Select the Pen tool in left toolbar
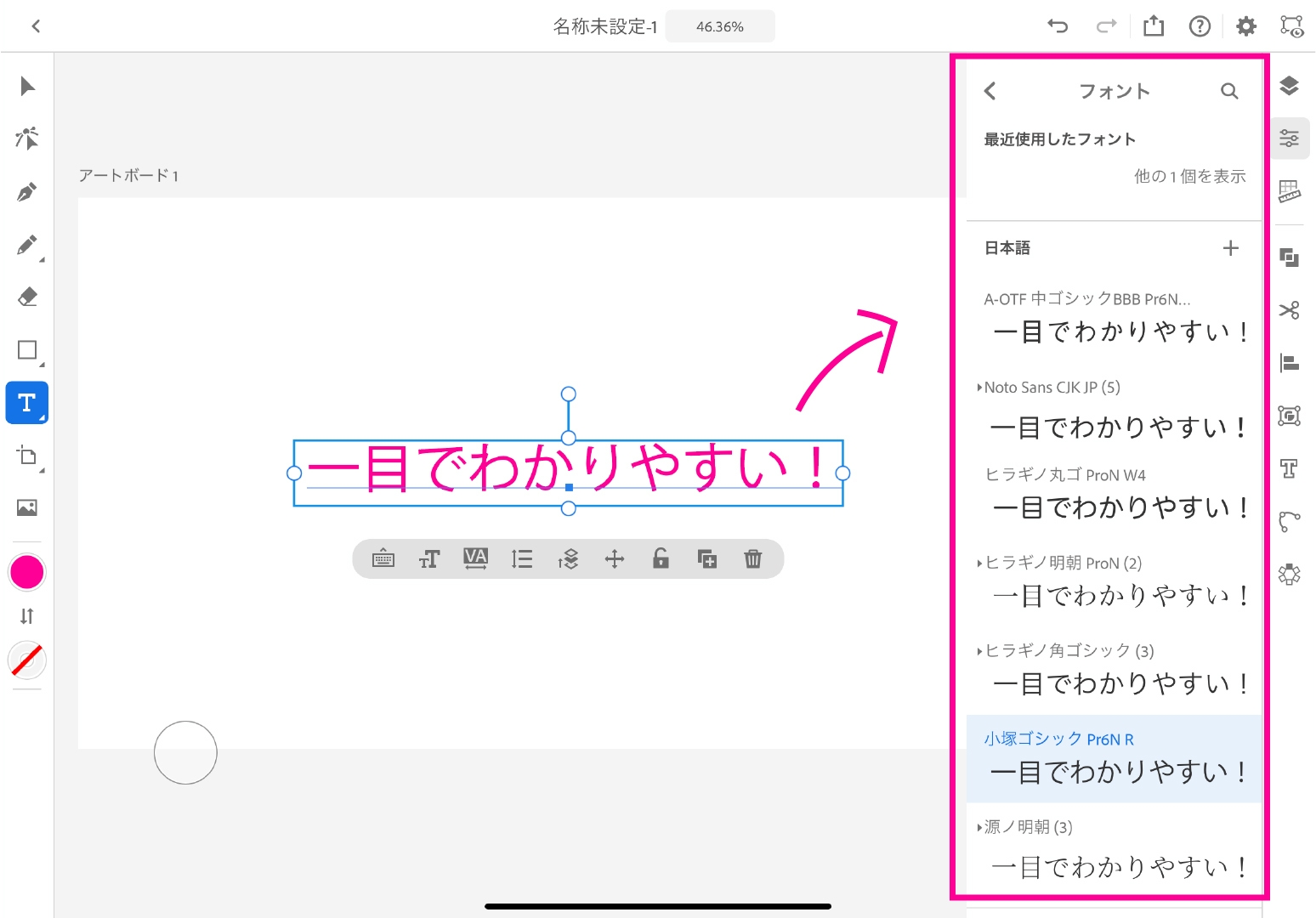 click(27, 192)
